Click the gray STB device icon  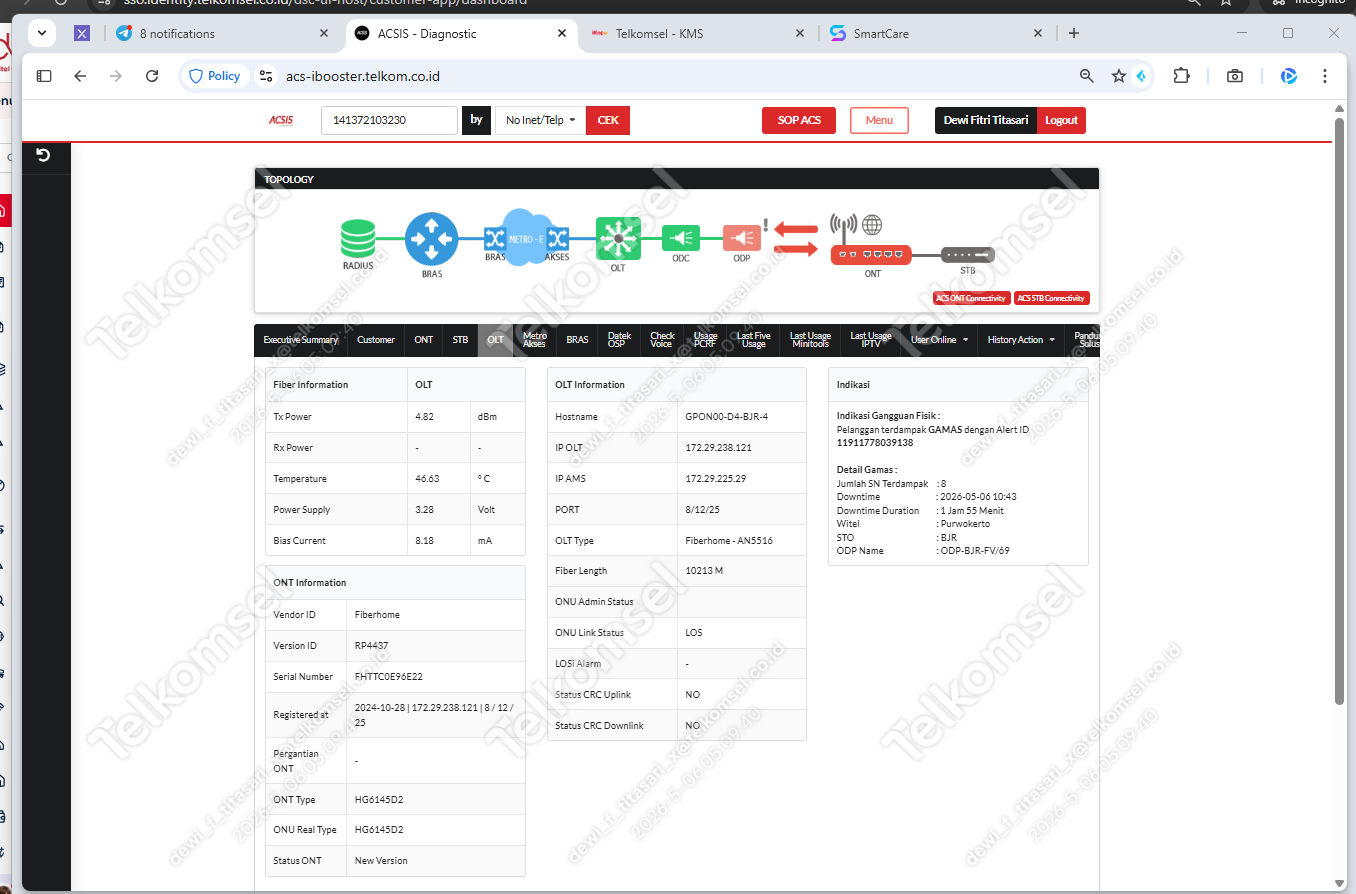tap(968, 255)
